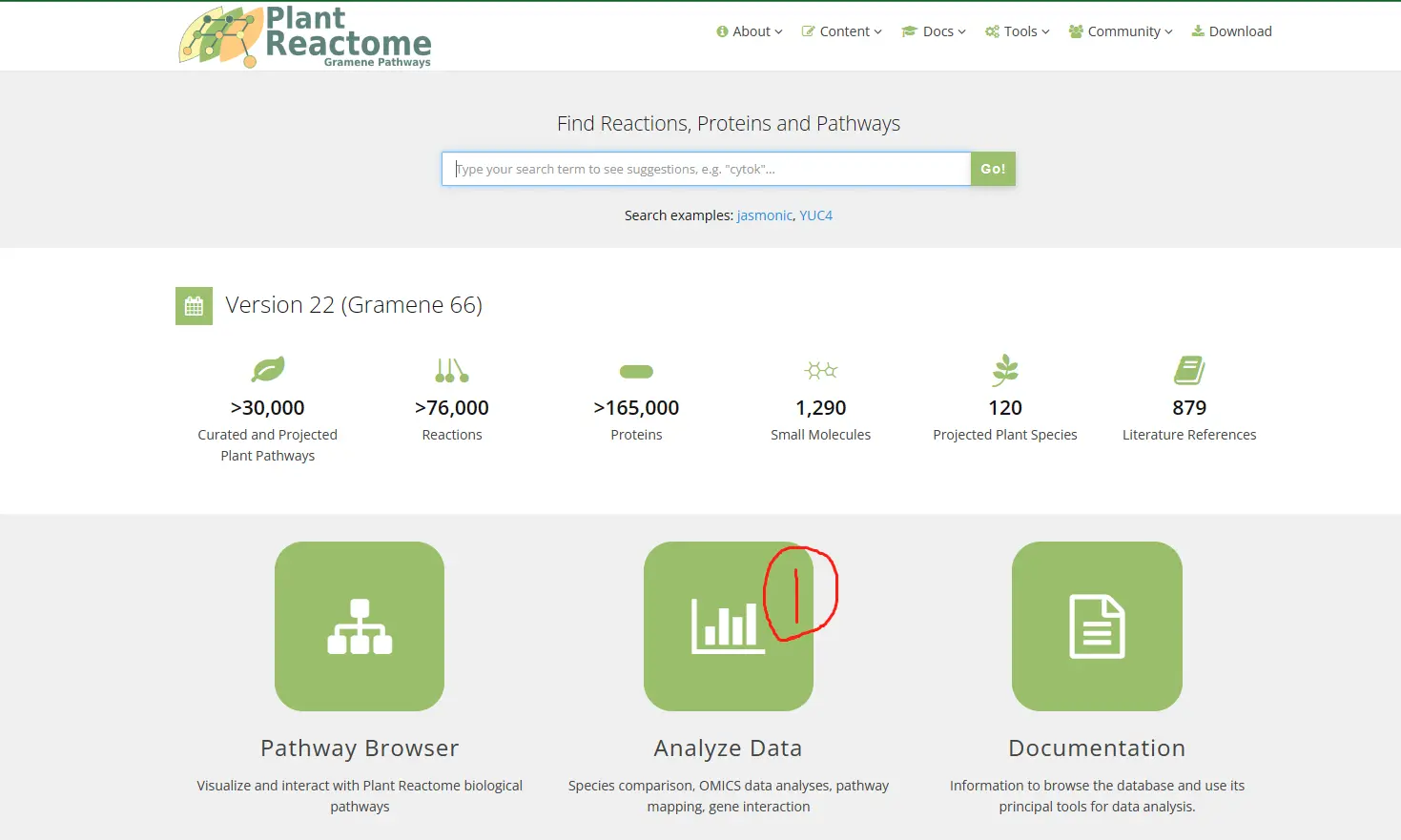Click the calendar icon beside Version 22

[194, 306]
